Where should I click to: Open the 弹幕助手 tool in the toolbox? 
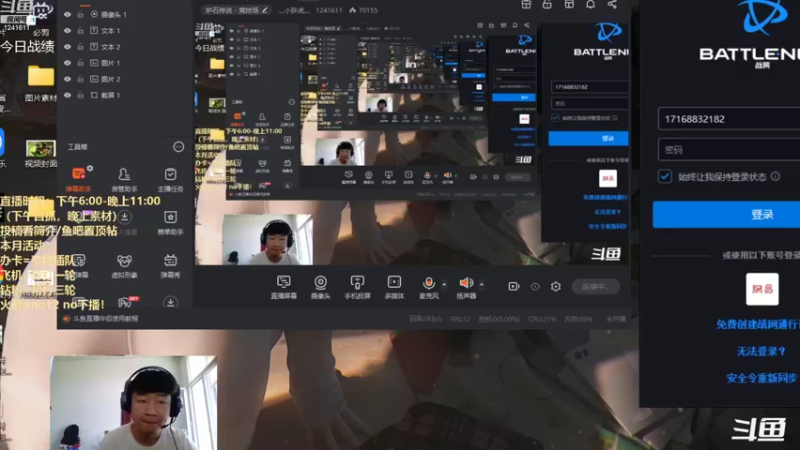coord(78,179)
